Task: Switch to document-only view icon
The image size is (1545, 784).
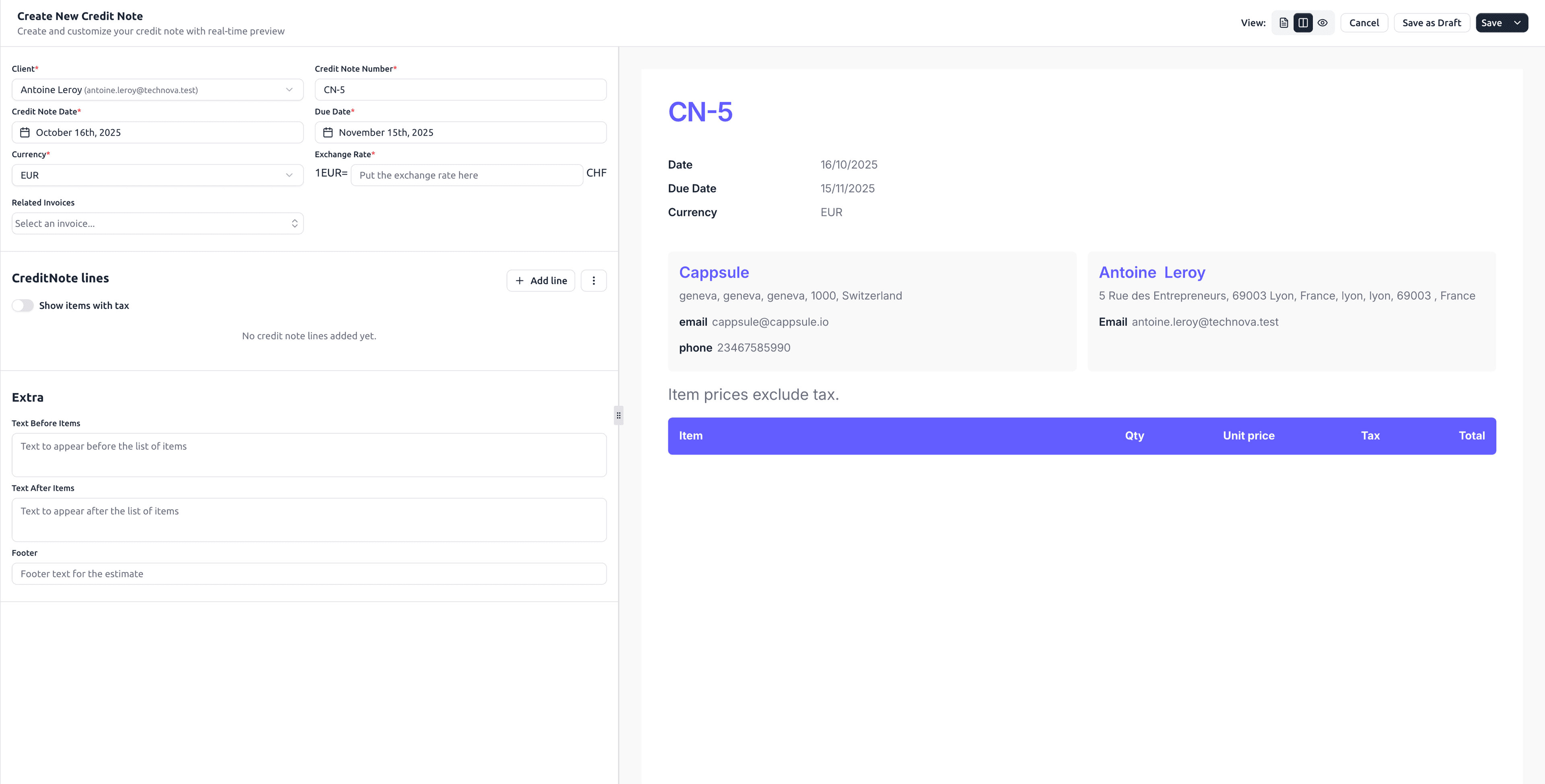Action: [x=1283, y=22]
